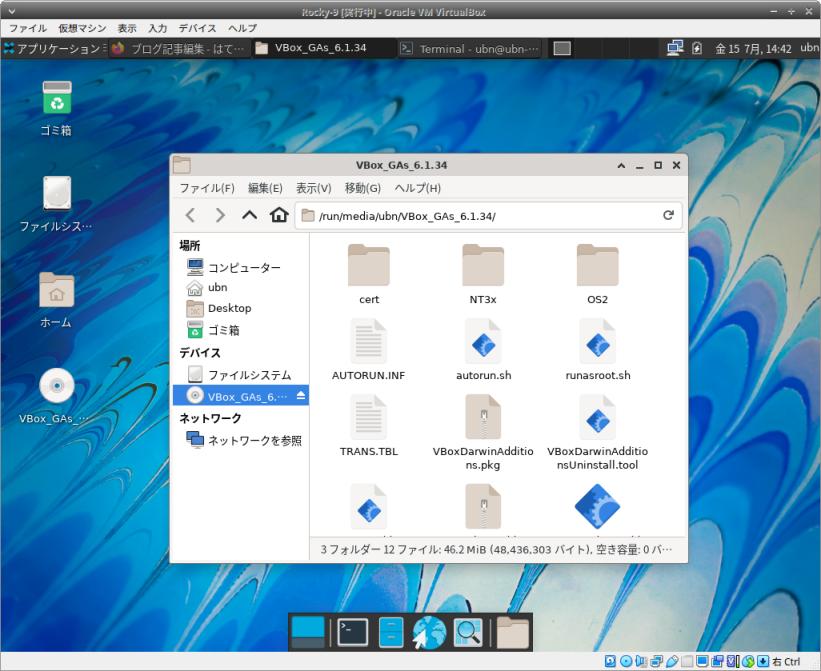821x671 pixels.
Task: Open the VBox_GAs disc desktop icon
Action: 55,396
